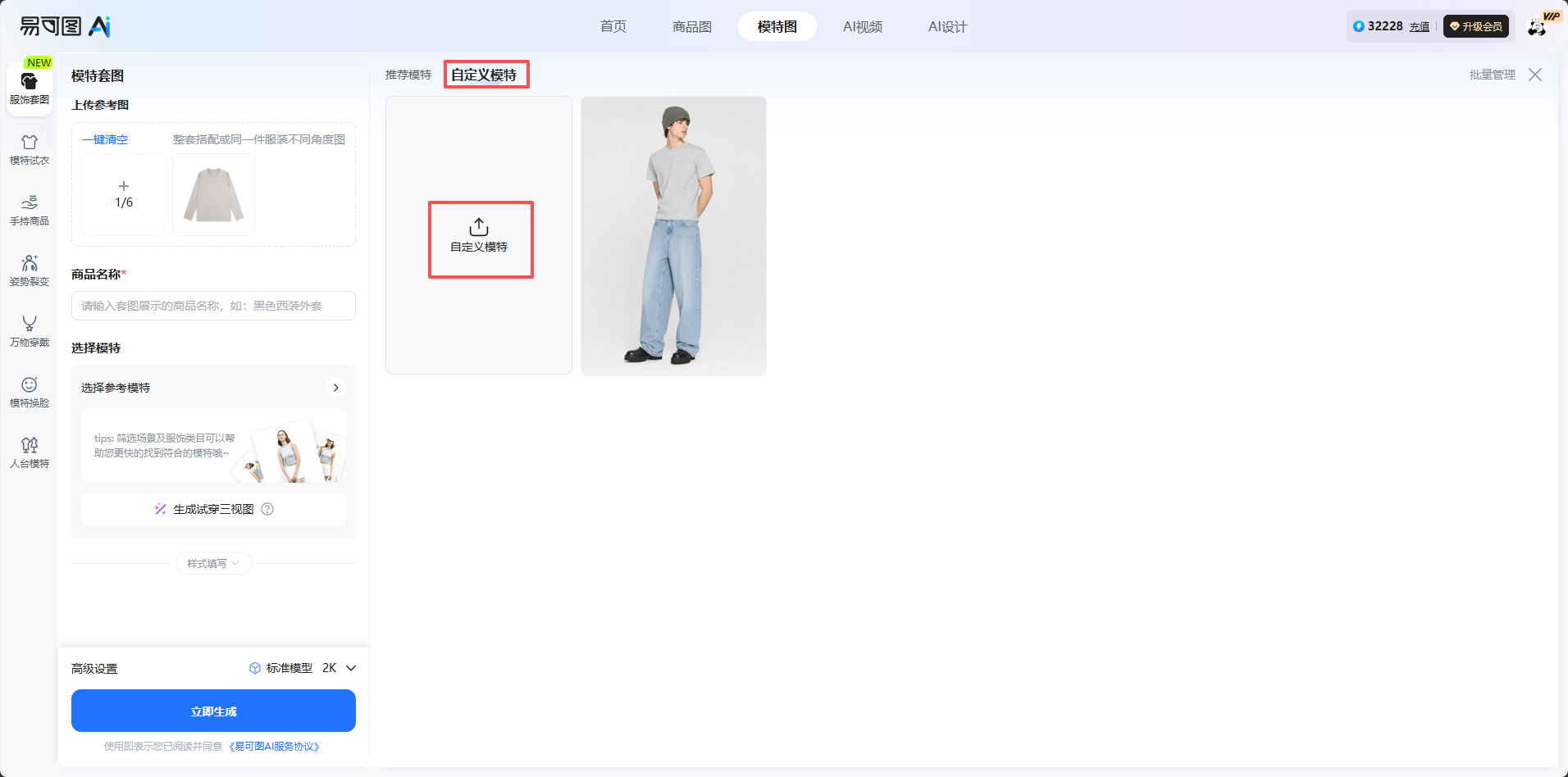Click the 立即生成 button
The height and width of the screenshot is (777, 1568).
point(213,711)
